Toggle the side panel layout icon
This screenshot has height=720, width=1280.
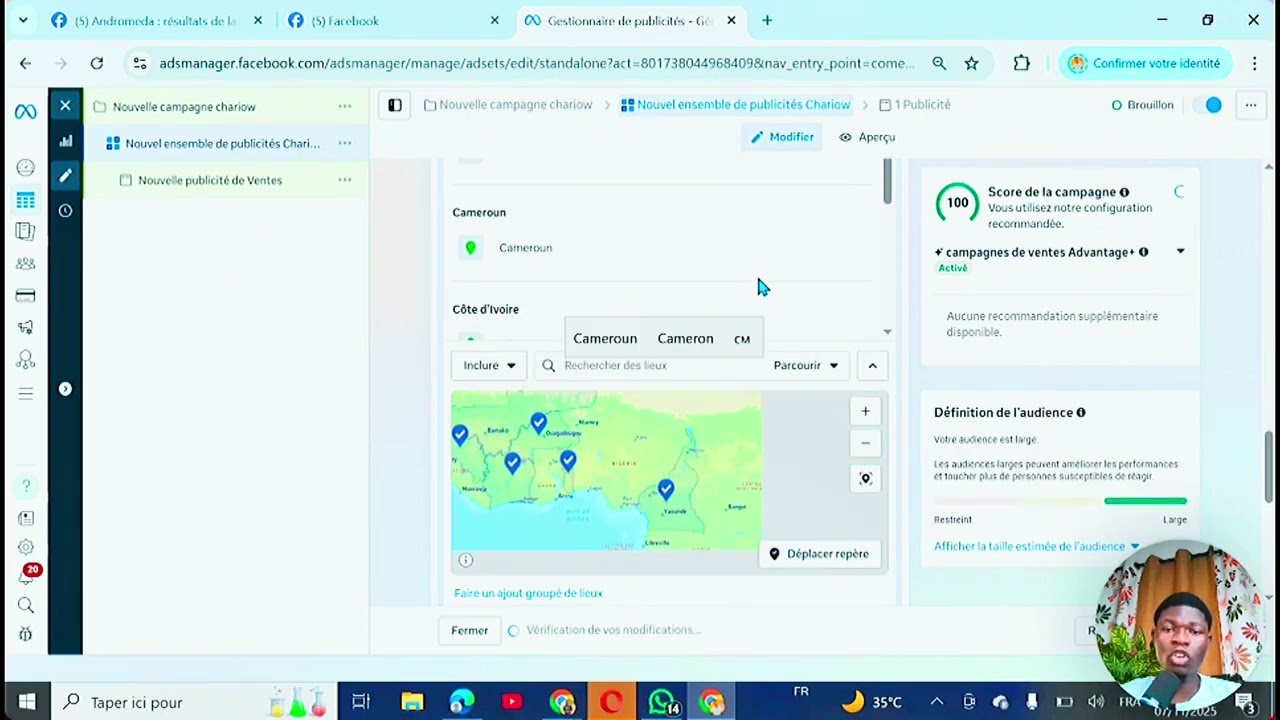395,105
